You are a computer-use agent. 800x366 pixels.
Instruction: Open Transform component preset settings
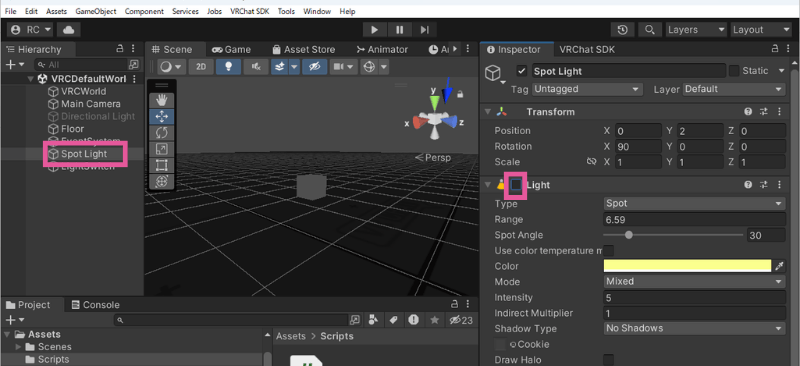764,112
